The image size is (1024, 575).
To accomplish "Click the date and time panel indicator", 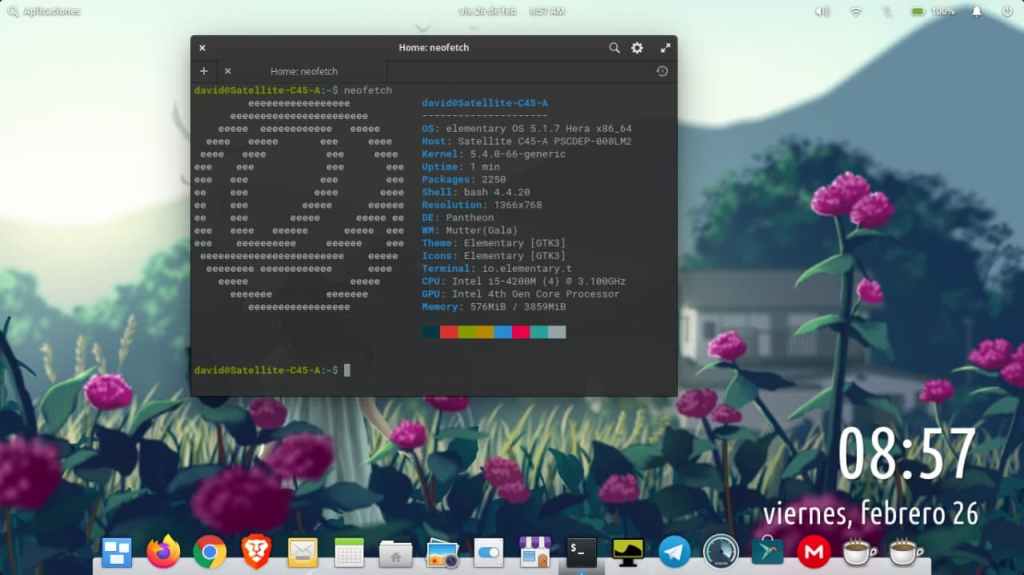I will tap(511, 11).
